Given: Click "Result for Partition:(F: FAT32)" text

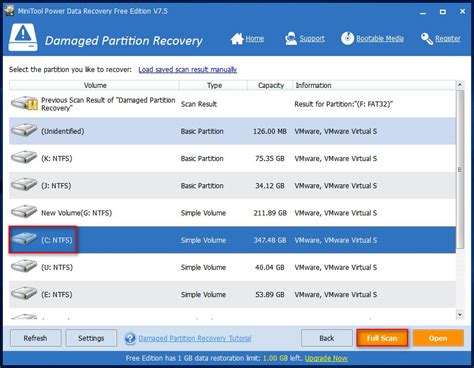Looking at the screenshot, I should [x=344, y=104].
